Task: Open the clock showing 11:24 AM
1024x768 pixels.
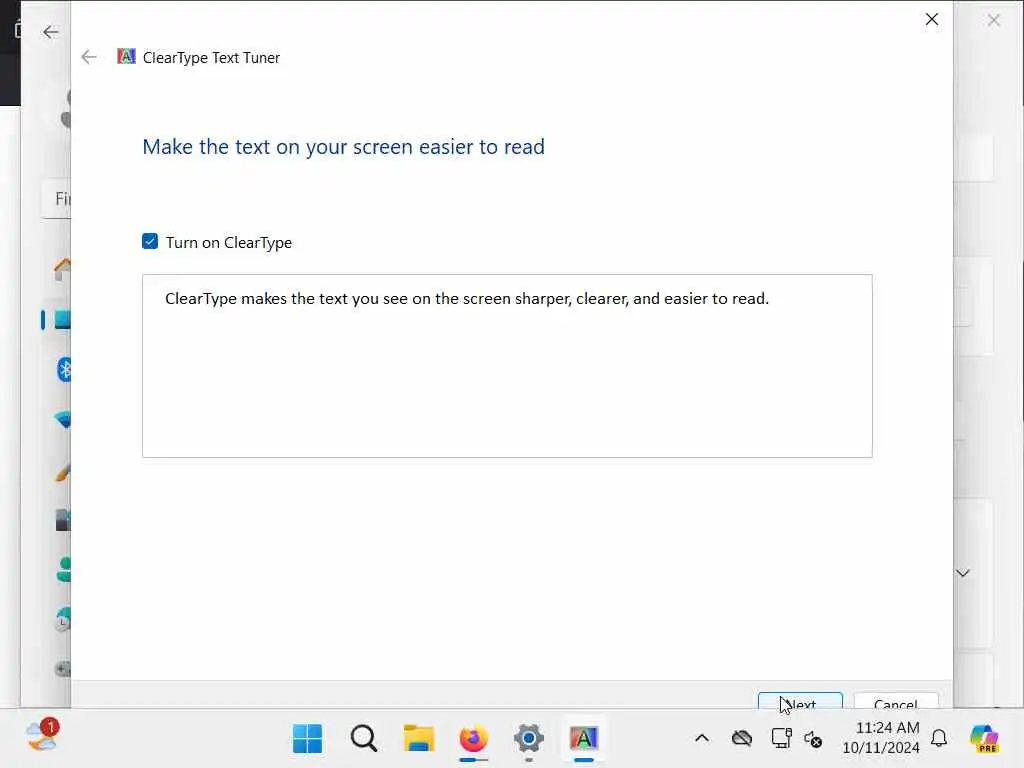Action: tap(881, 737)
